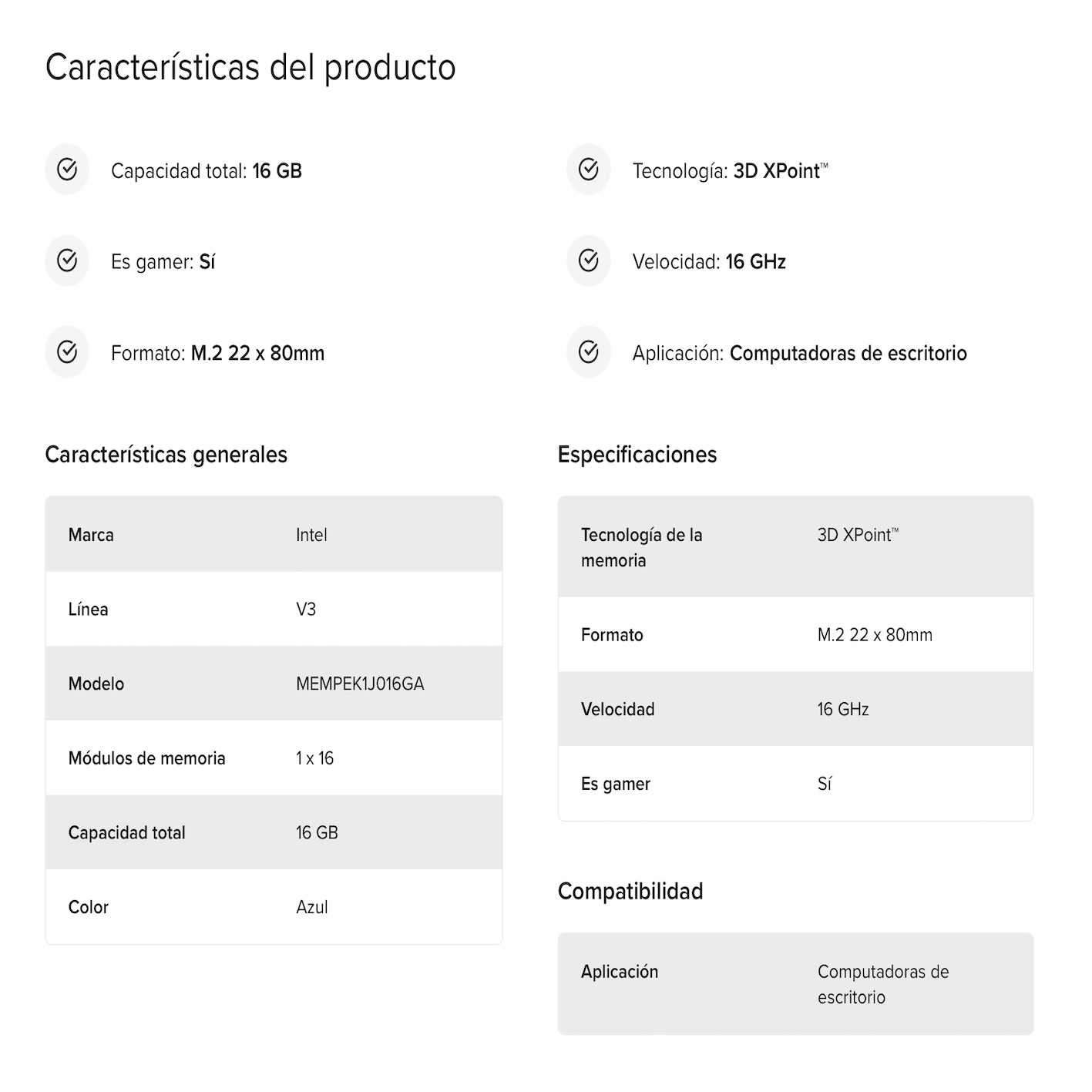
Task: Select the Marca Intel table row
Action: [274, 535]
